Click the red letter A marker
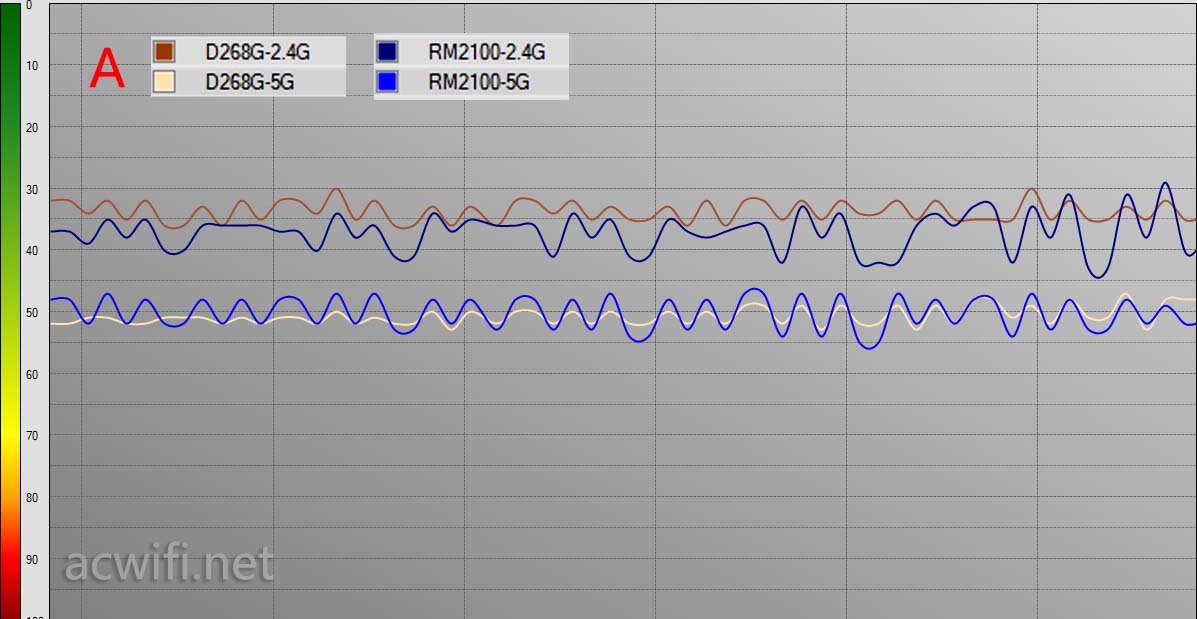 point(107,70)
